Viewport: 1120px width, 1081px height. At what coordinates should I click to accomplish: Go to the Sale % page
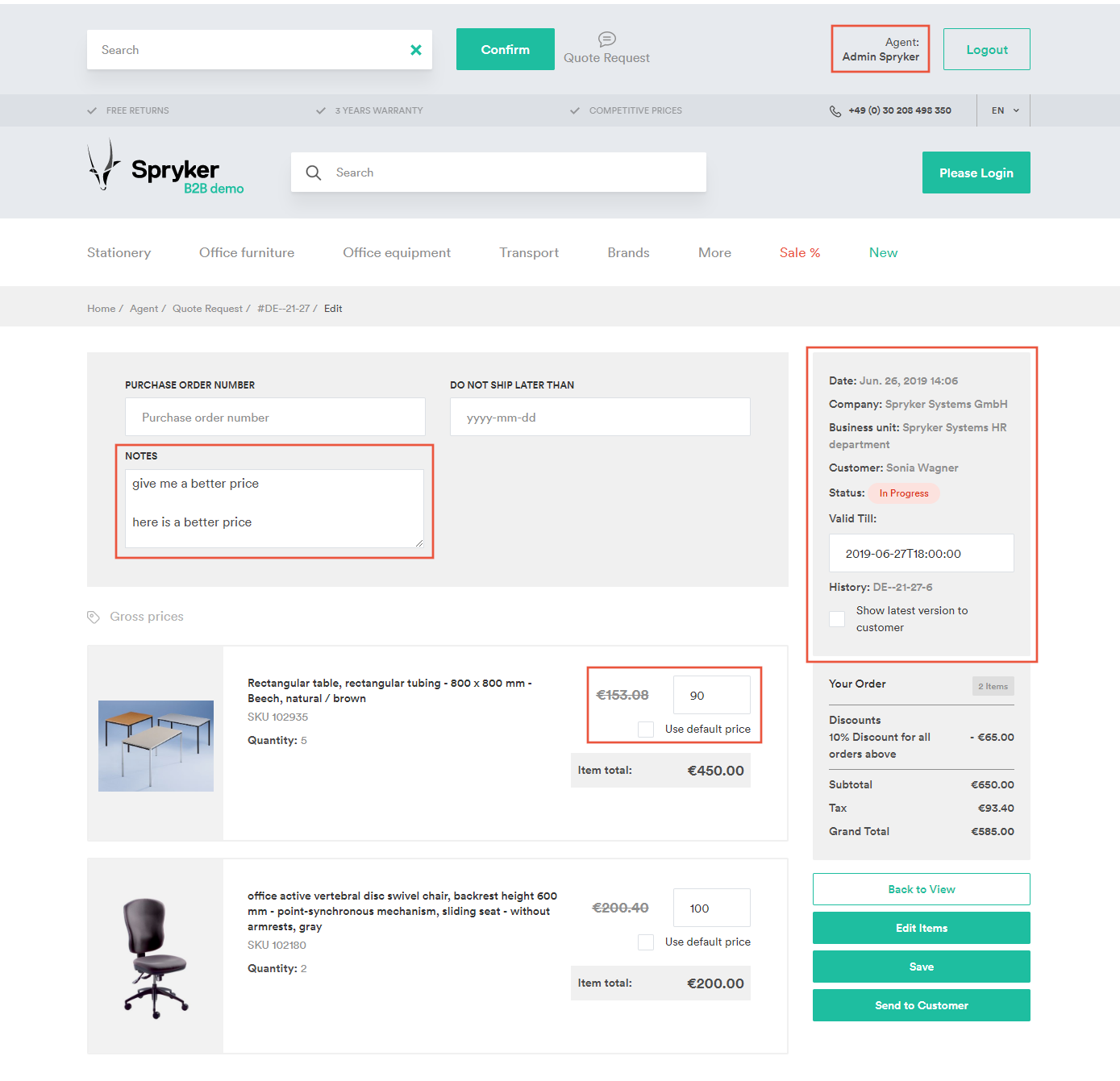point(800,252)
